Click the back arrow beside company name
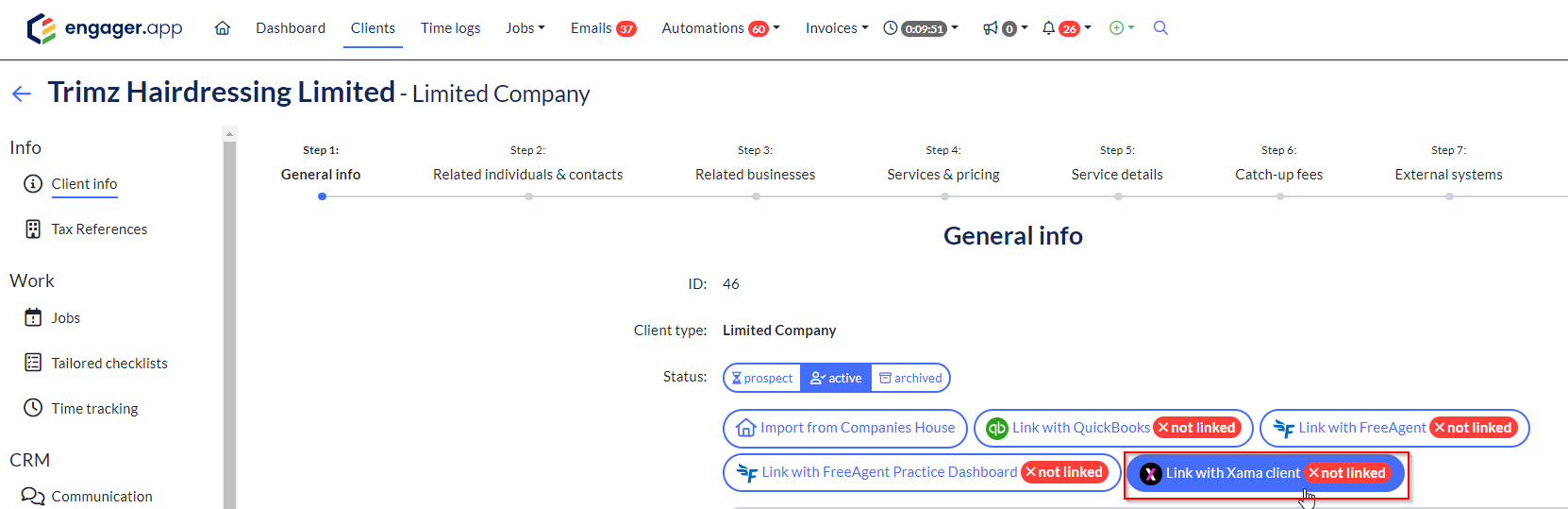 point(22,93)
